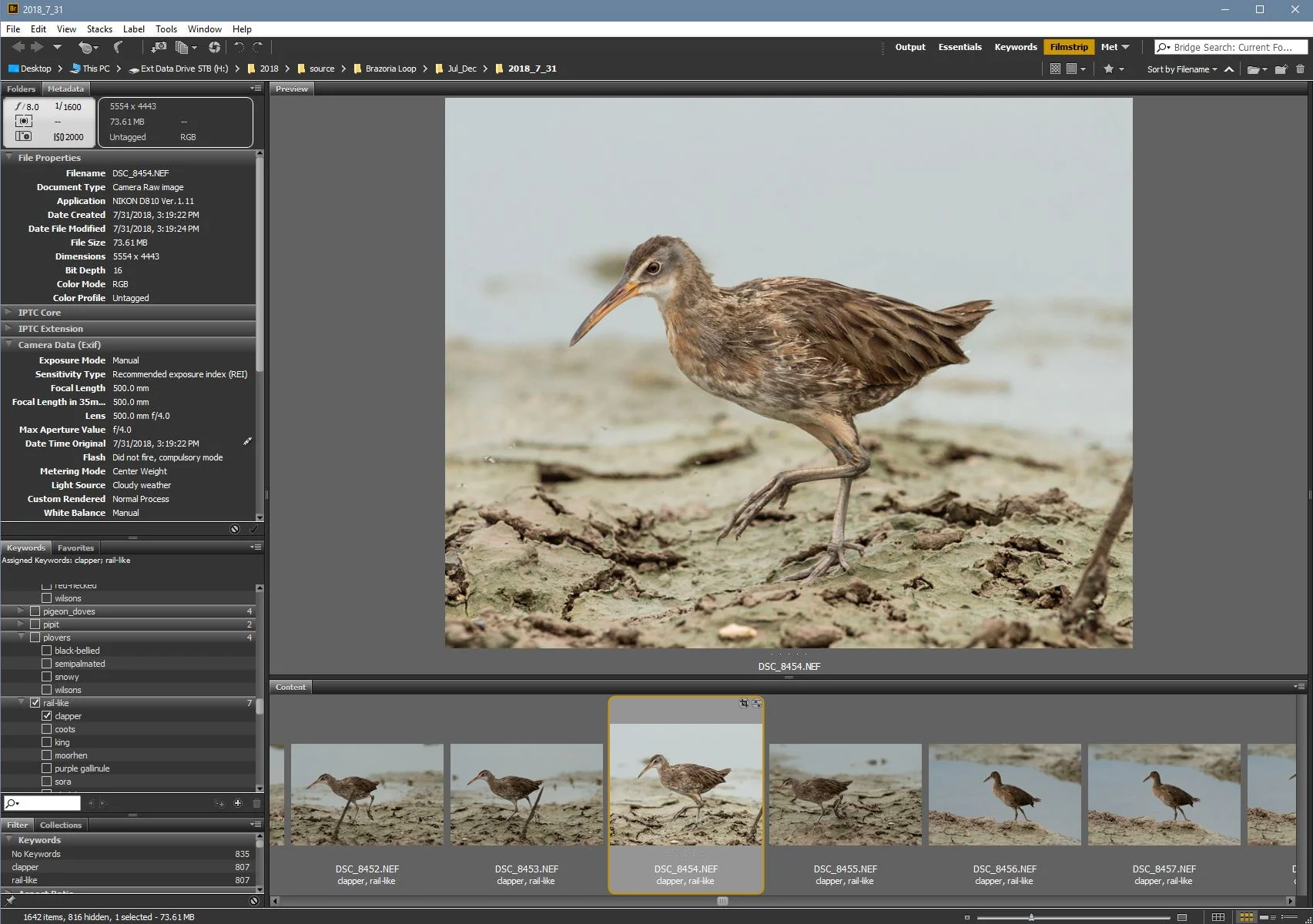Screen dimensions: 1313x924
Task: Pin the filter with the pushpin icon
Action: pyautogui.click(x=10, y=900)
